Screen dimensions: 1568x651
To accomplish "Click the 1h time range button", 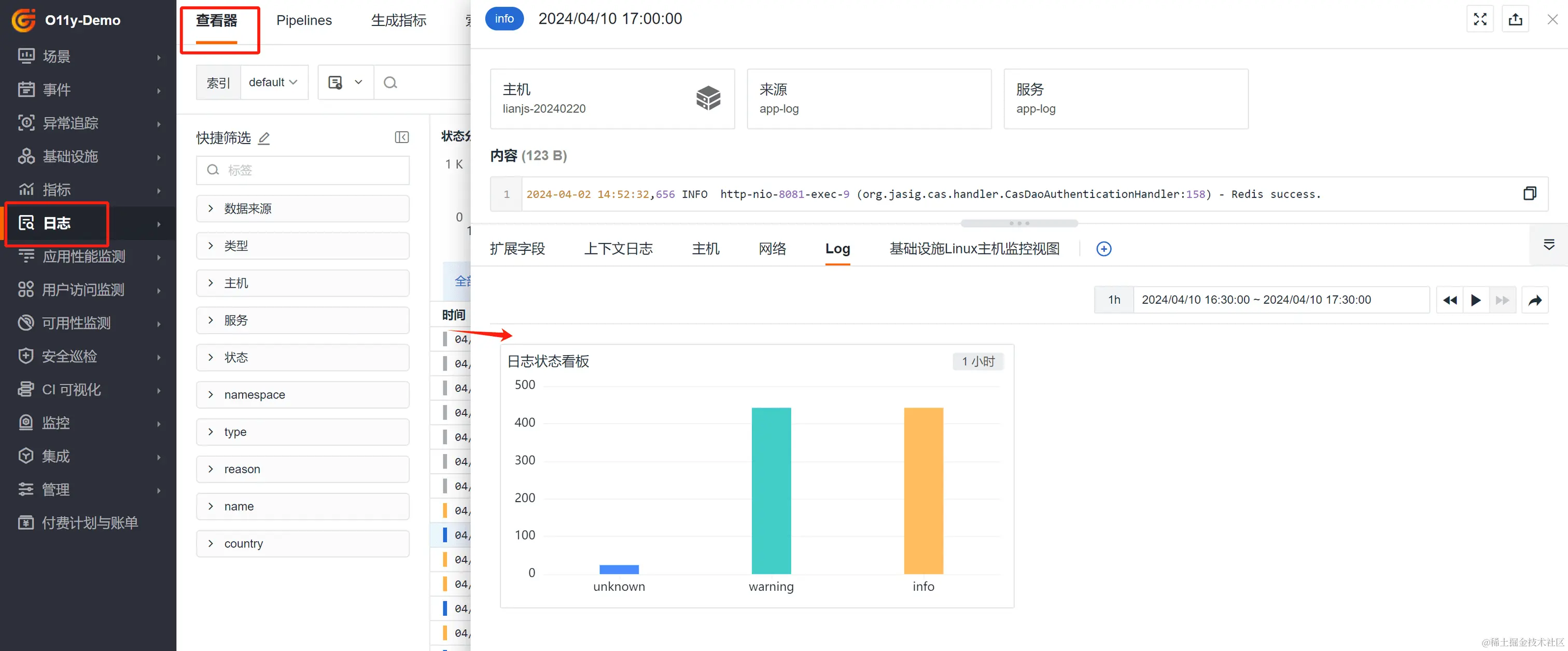I will pos(1113,300).
